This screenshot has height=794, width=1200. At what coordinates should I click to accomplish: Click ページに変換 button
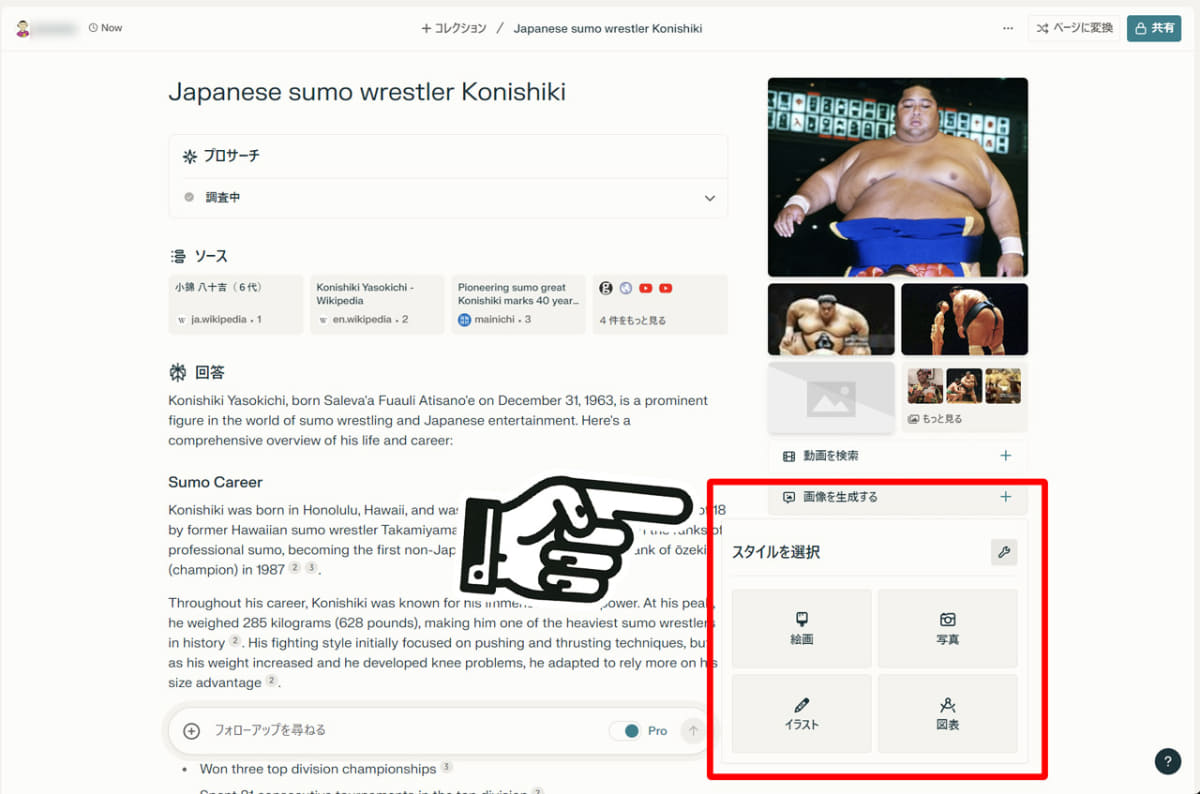[1074, 28]
